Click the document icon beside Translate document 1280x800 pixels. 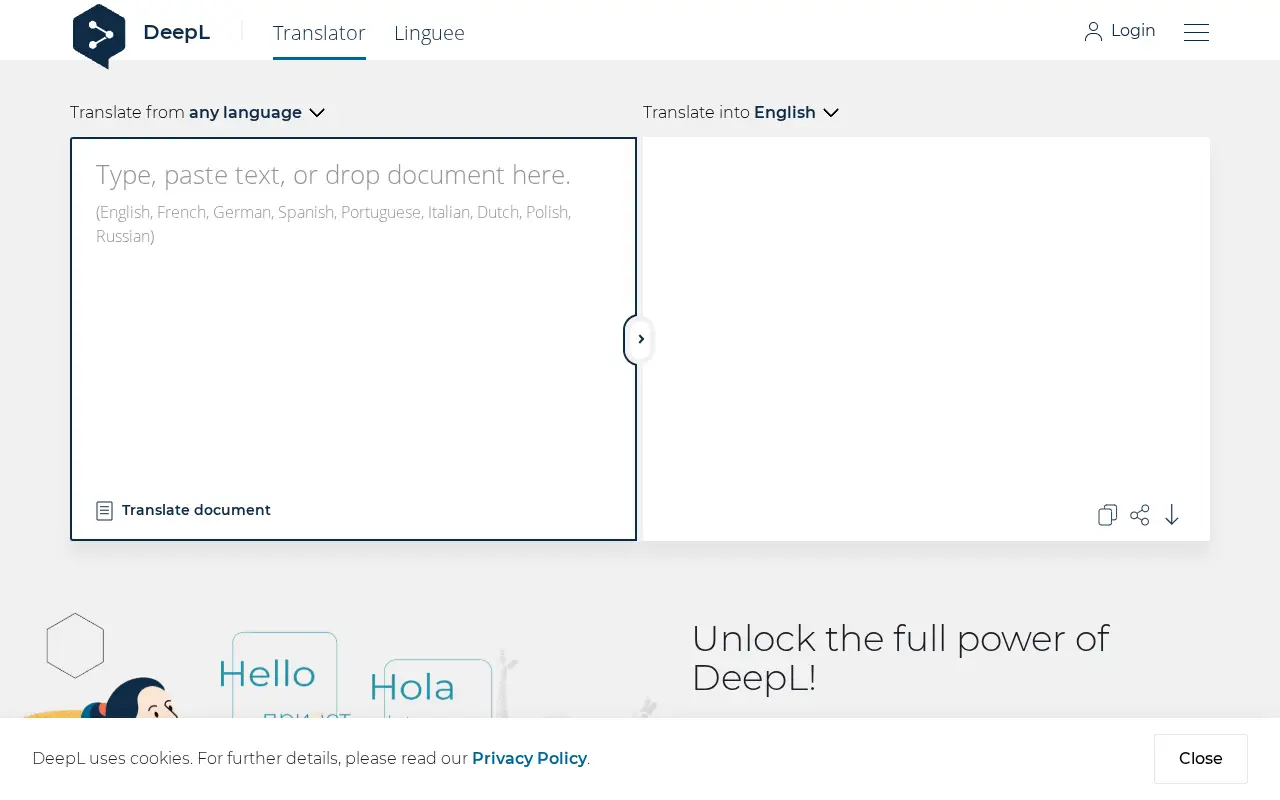click(x=104, y=511)
